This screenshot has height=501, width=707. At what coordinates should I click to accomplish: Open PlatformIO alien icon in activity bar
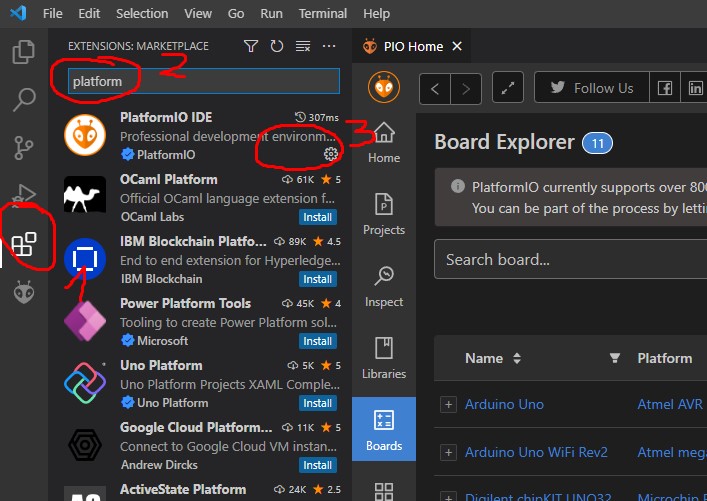pyautogui.click(x=23, y=292)
